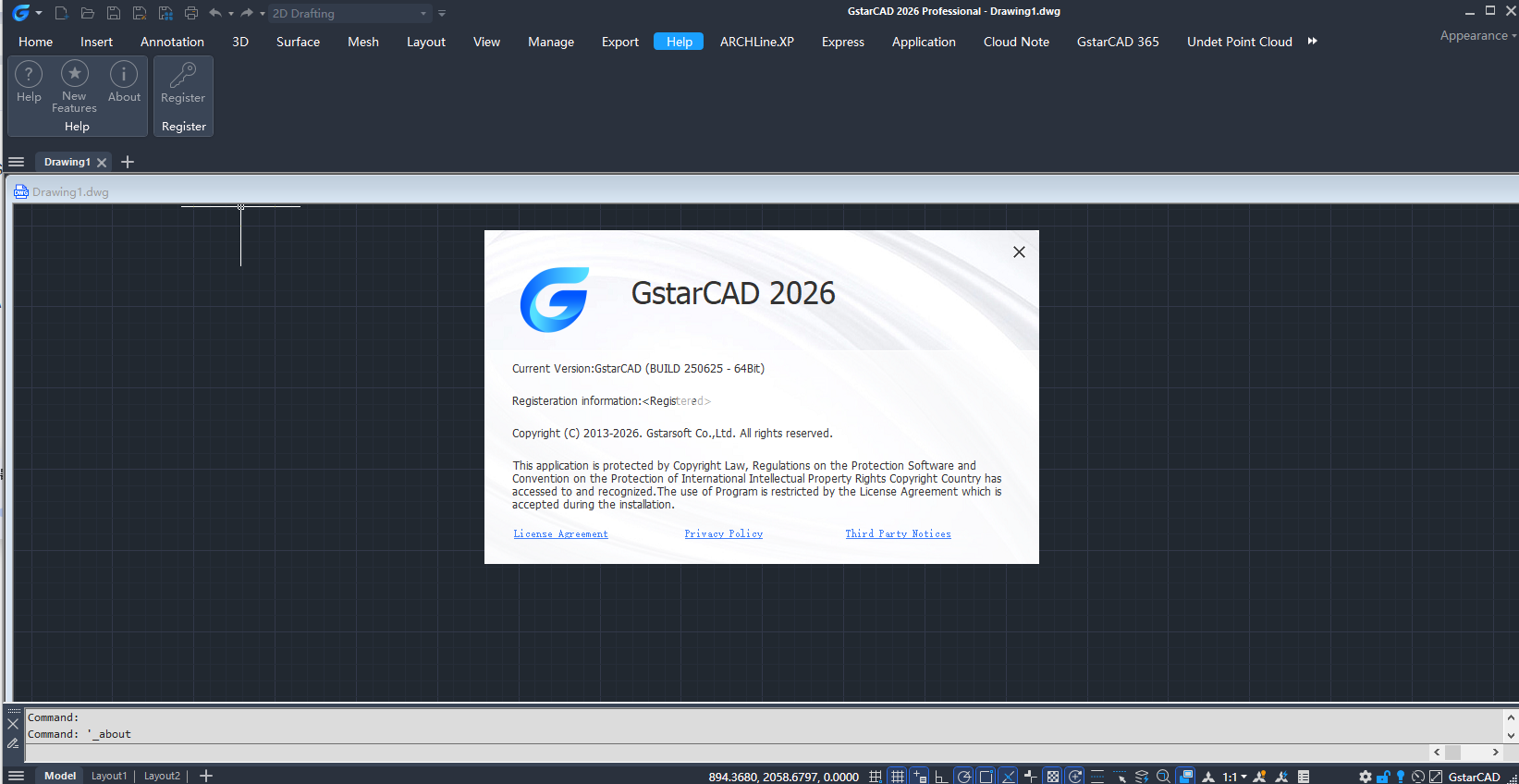Switch to the Insert ribbon tab

click(x=96, y=42)
